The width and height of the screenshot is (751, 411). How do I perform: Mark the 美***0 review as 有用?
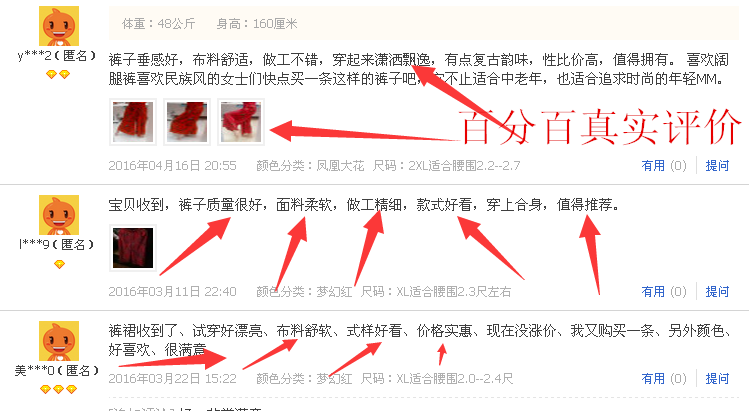tap(663, 379)
